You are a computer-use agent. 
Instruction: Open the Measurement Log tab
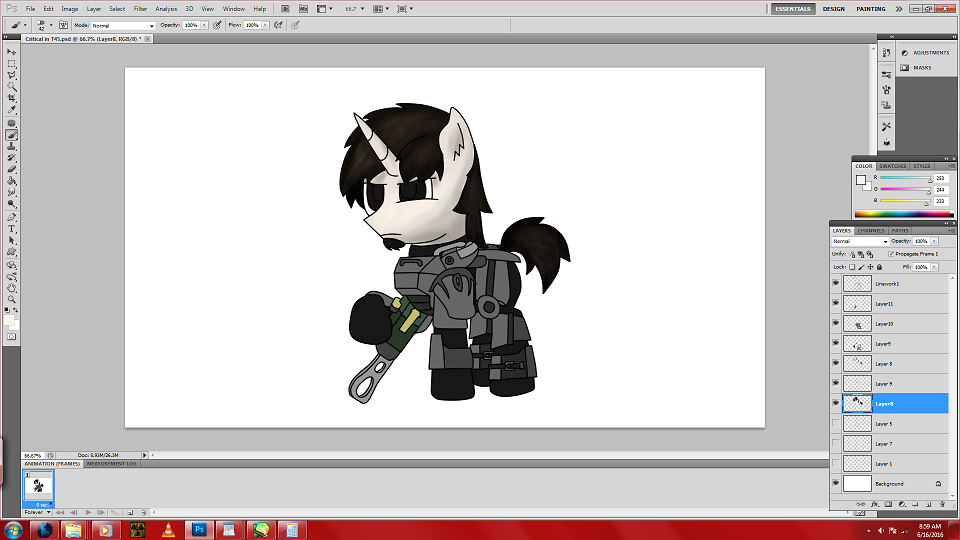click(x=111, y=463)
